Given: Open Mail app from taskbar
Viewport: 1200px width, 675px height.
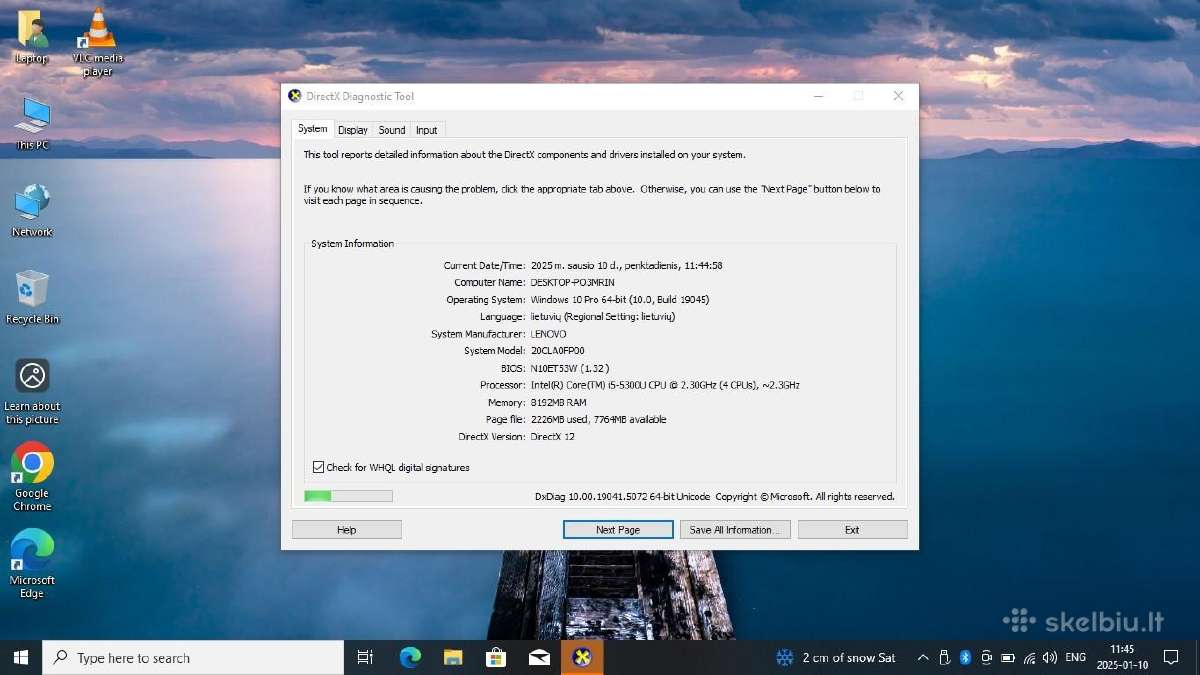Looking at the screenshot, I should click(x=539, y=657).
